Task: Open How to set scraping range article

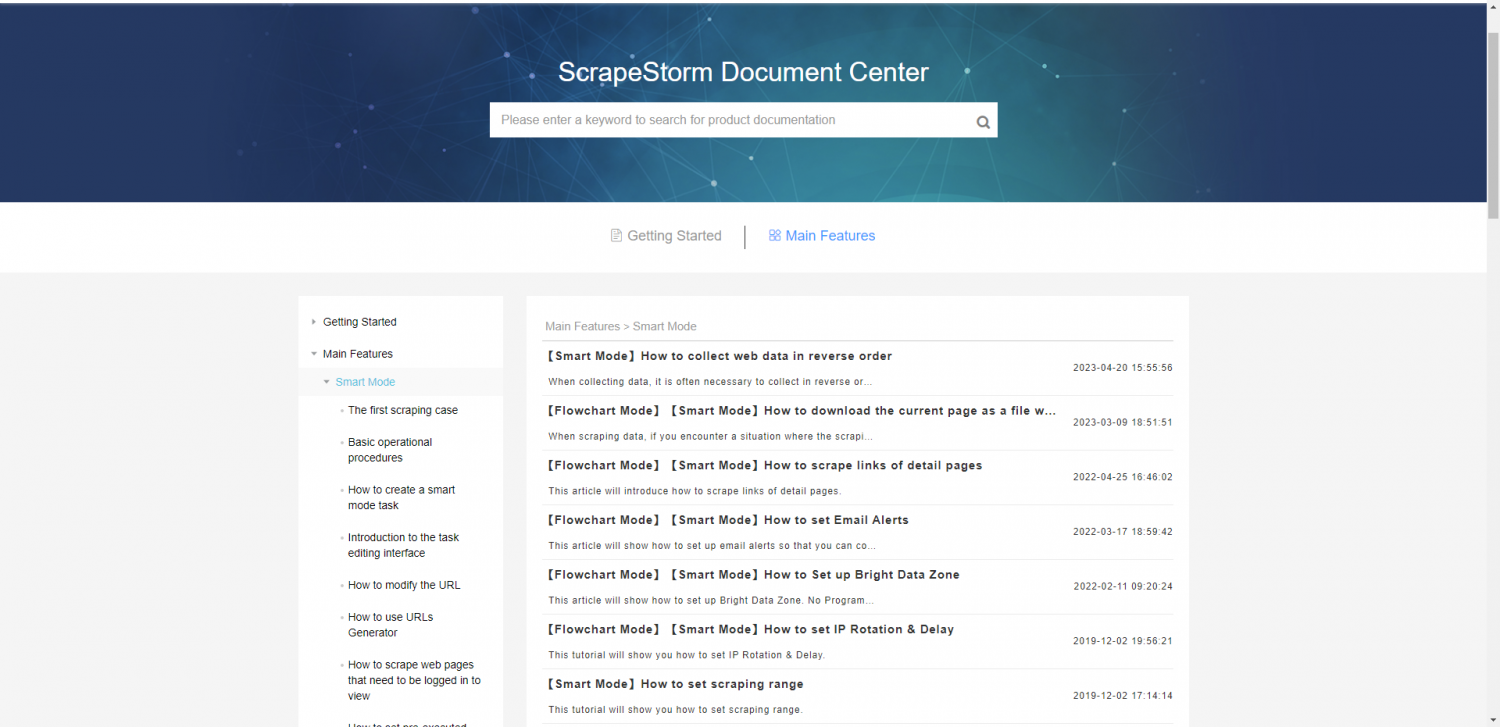Action: [x=675, y=684]
